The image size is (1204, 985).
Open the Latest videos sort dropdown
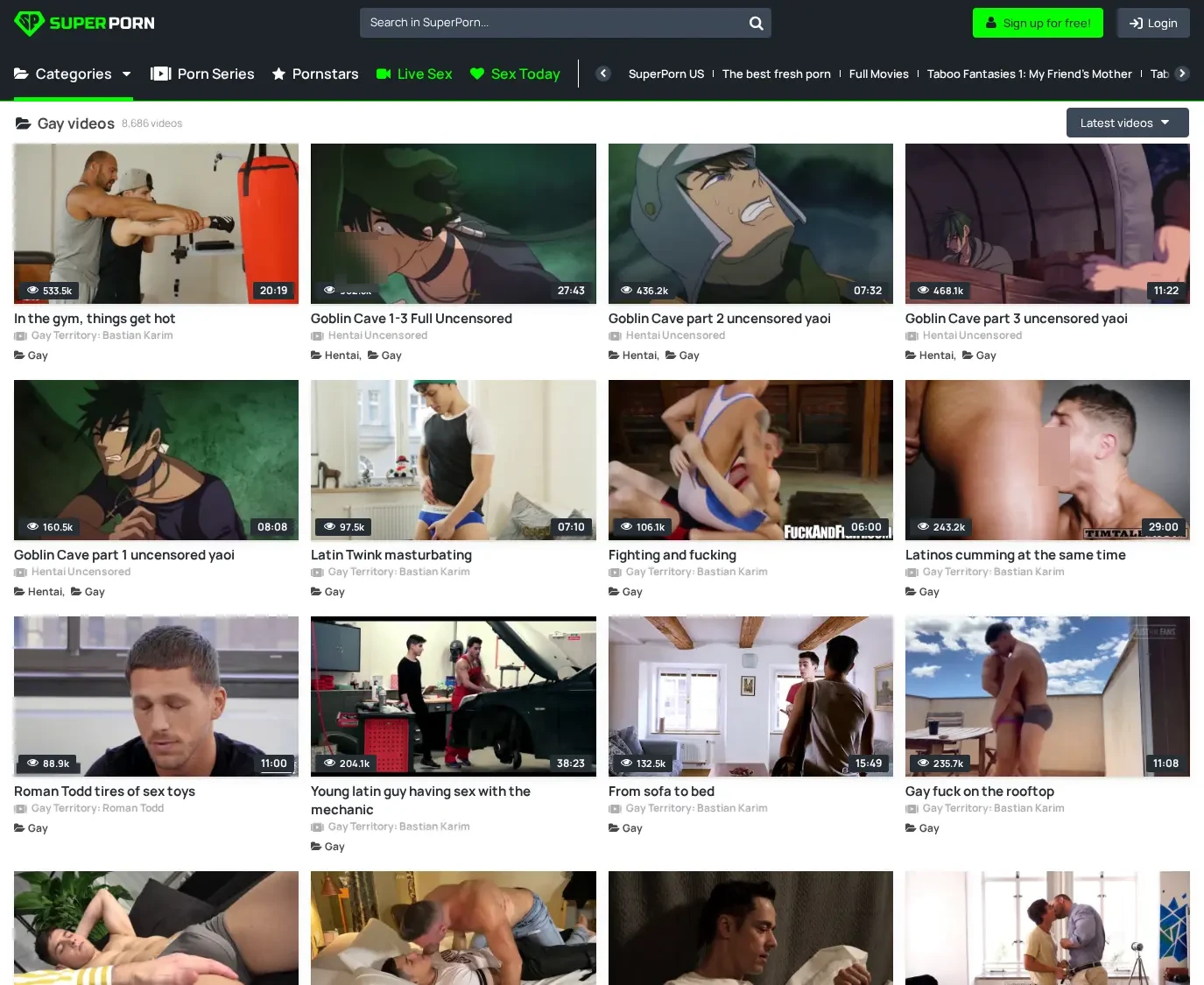[x=1127, y=123]
